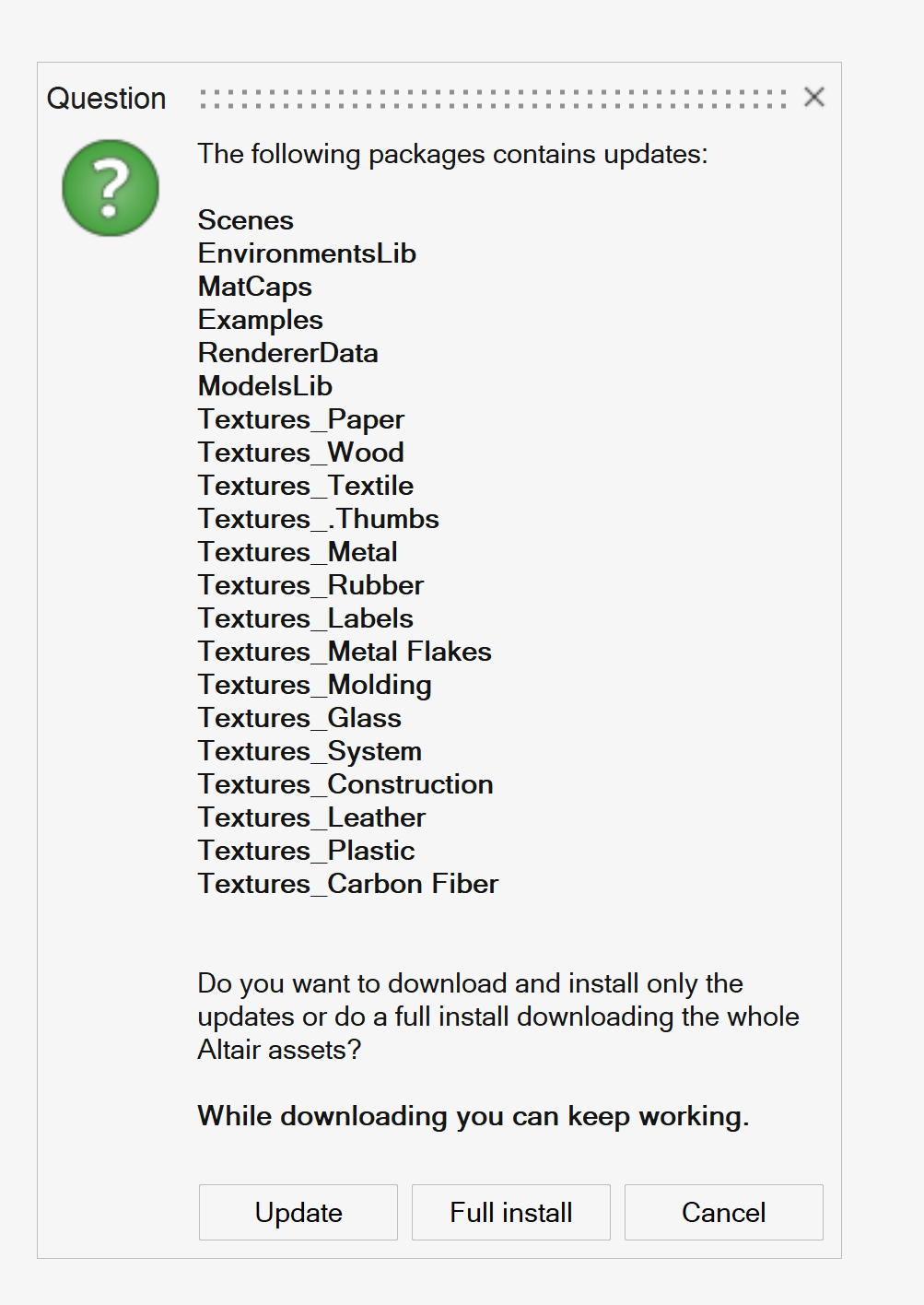This screenshot has height=1305, width=924.
Task: Select the Textures_Wood package entry
Action: [x=301, y=453]
